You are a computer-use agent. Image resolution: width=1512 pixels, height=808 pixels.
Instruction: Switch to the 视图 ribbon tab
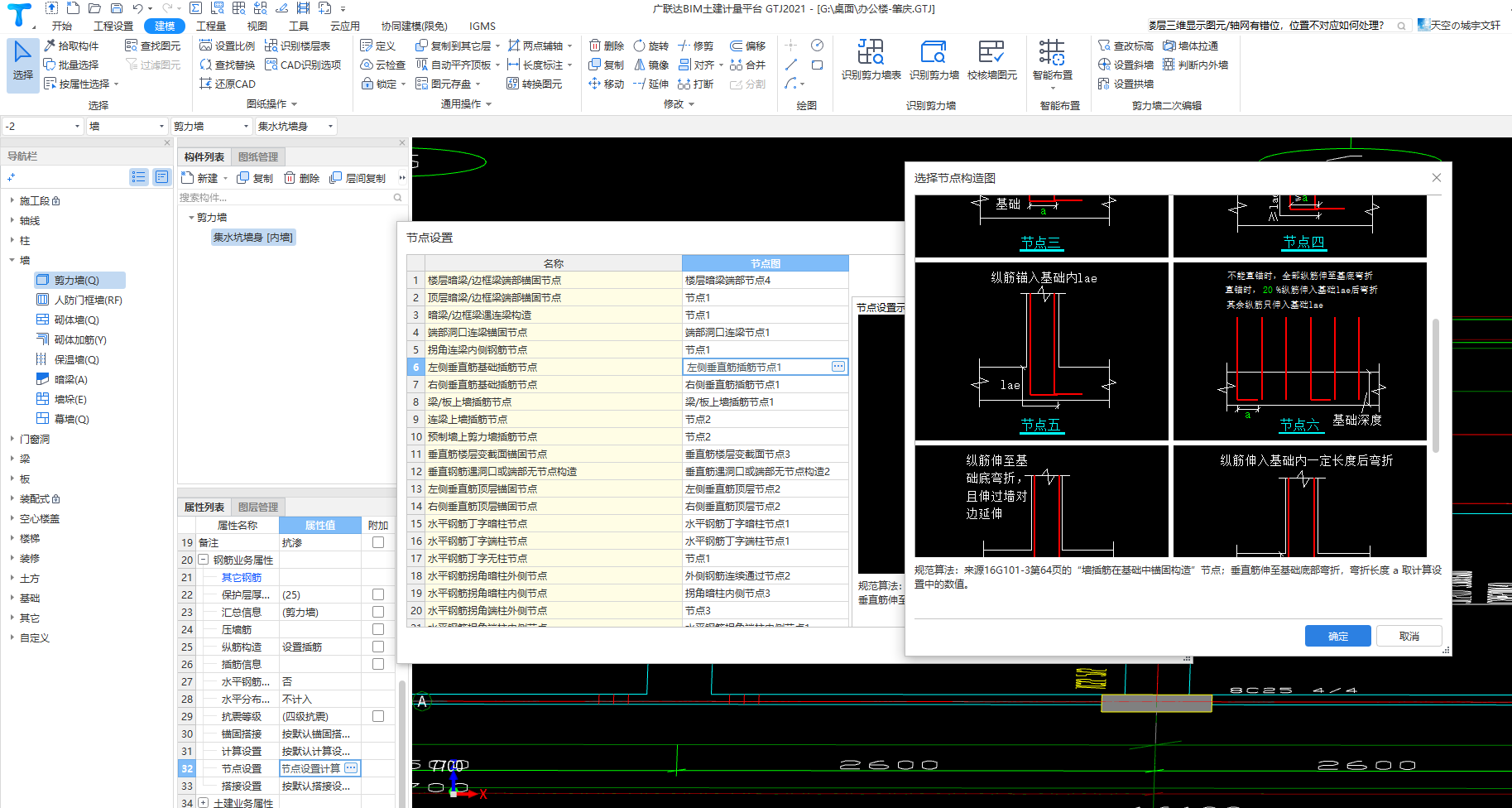pyautogui.click(x=257, y=26)
